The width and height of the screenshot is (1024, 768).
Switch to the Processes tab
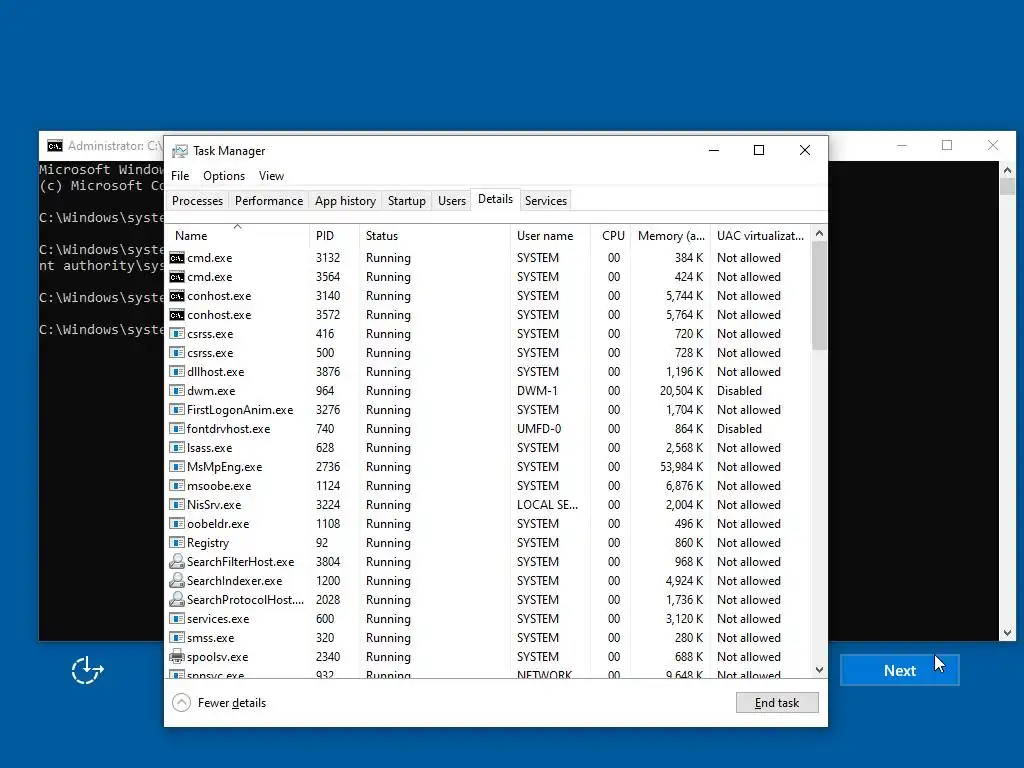(197, 200)
